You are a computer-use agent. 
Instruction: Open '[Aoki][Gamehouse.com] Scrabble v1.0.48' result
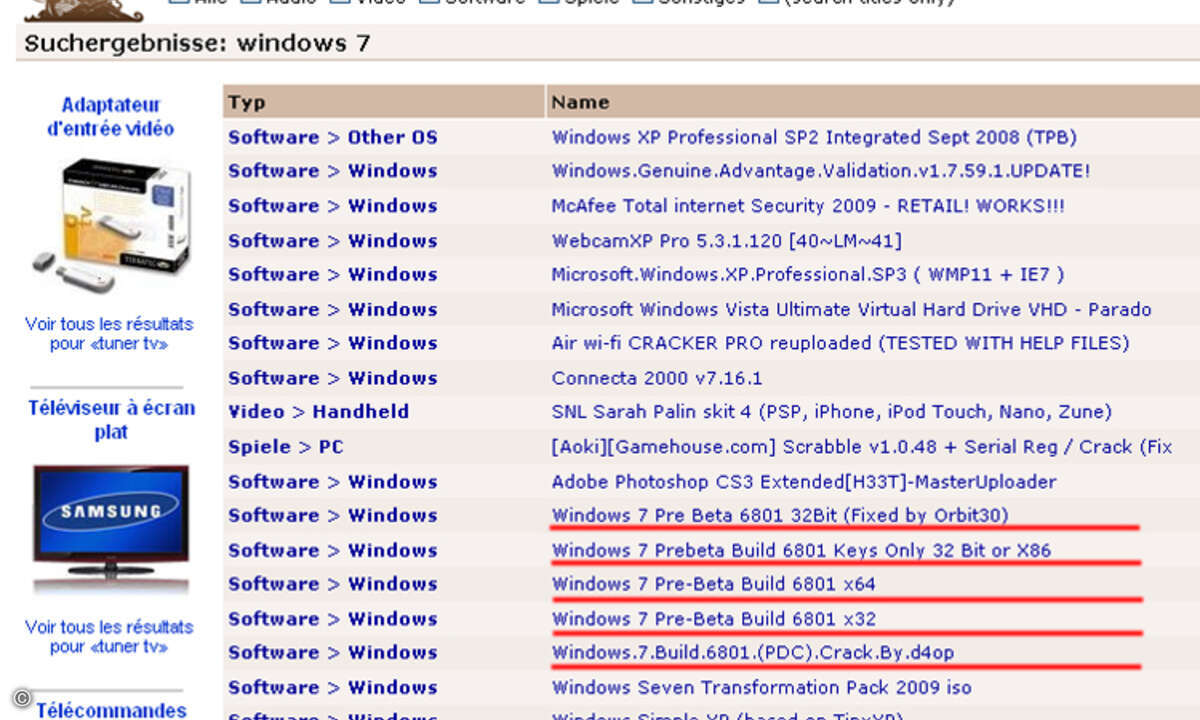click(x=861, y=447)
